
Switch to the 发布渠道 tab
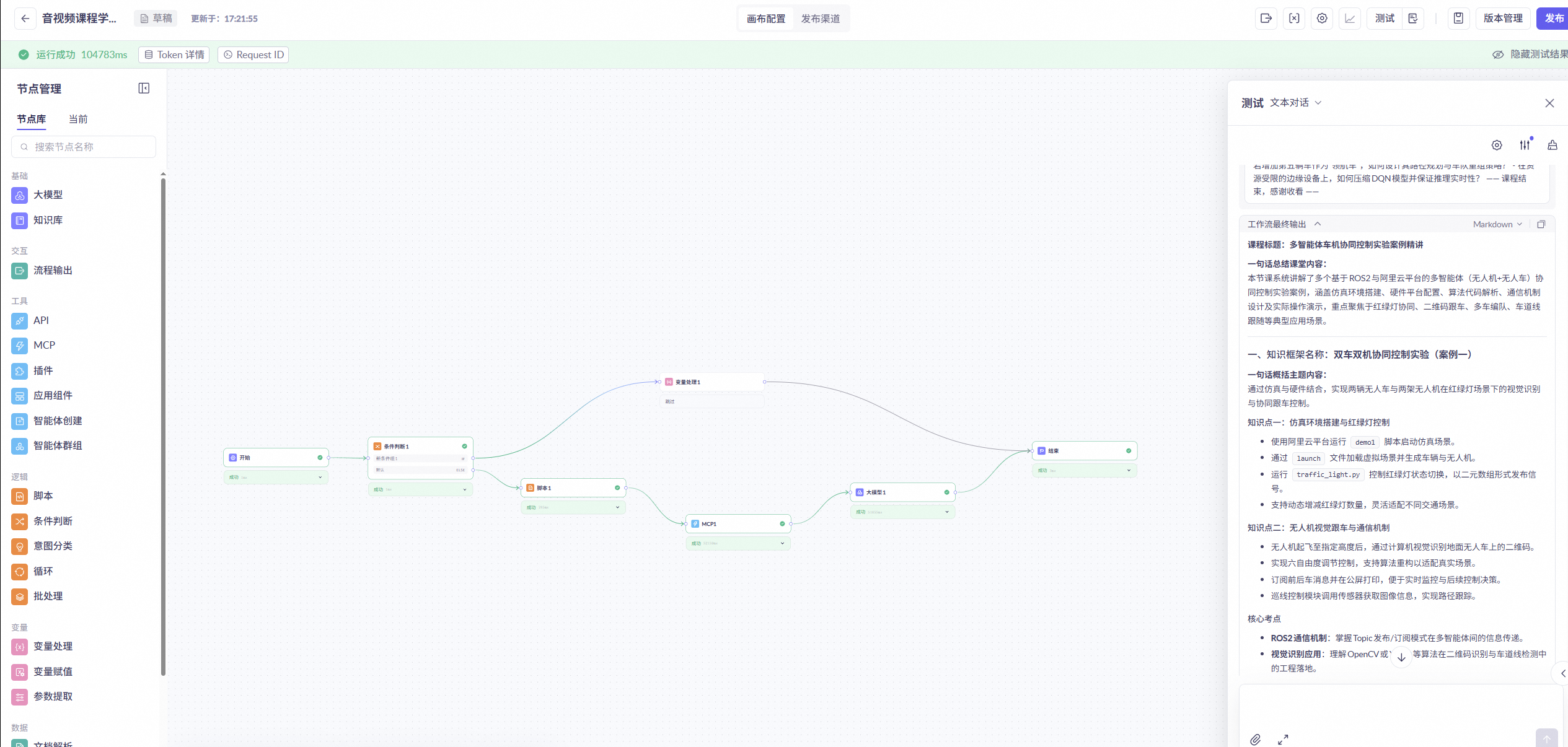(820, 19)
